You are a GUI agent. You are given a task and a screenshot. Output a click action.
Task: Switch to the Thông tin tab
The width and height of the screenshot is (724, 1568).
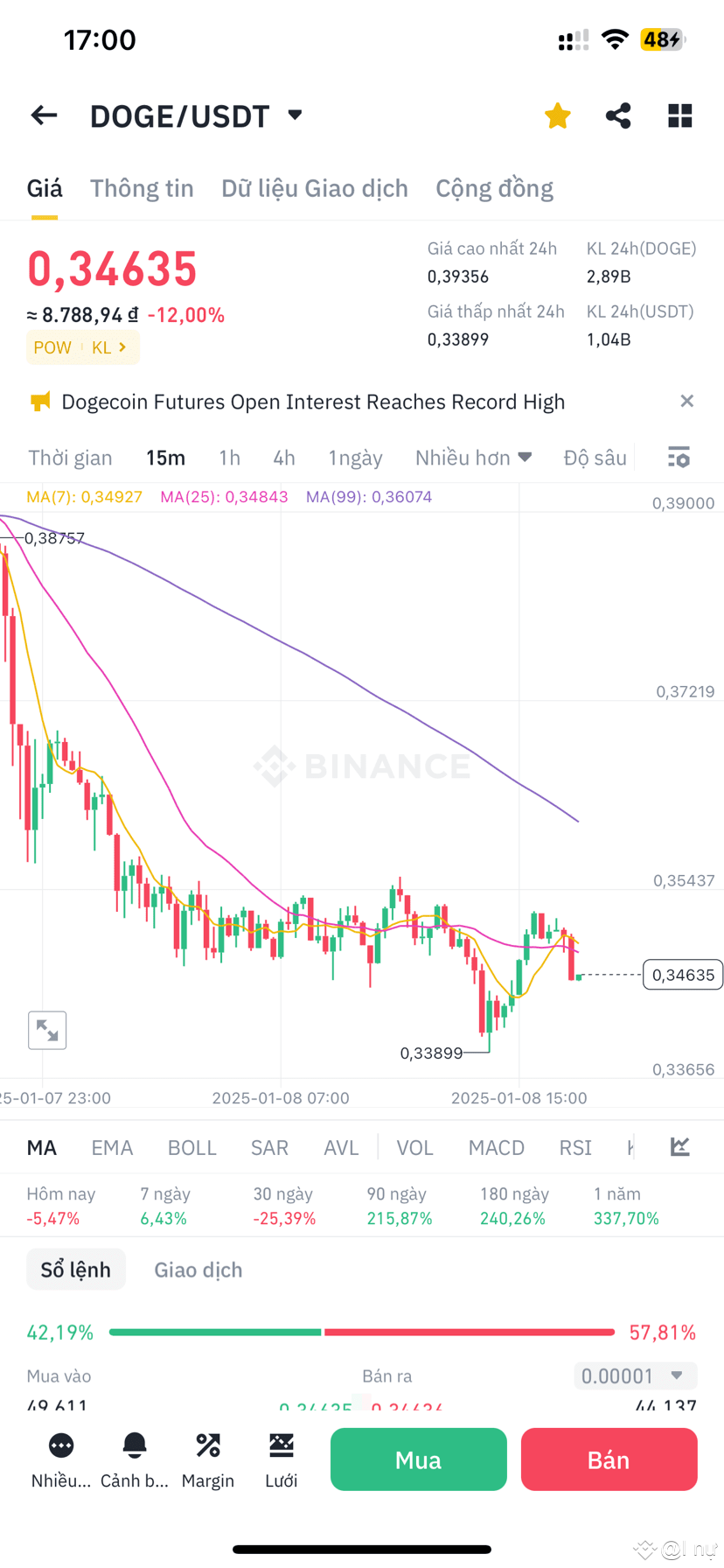click(142, 188)
